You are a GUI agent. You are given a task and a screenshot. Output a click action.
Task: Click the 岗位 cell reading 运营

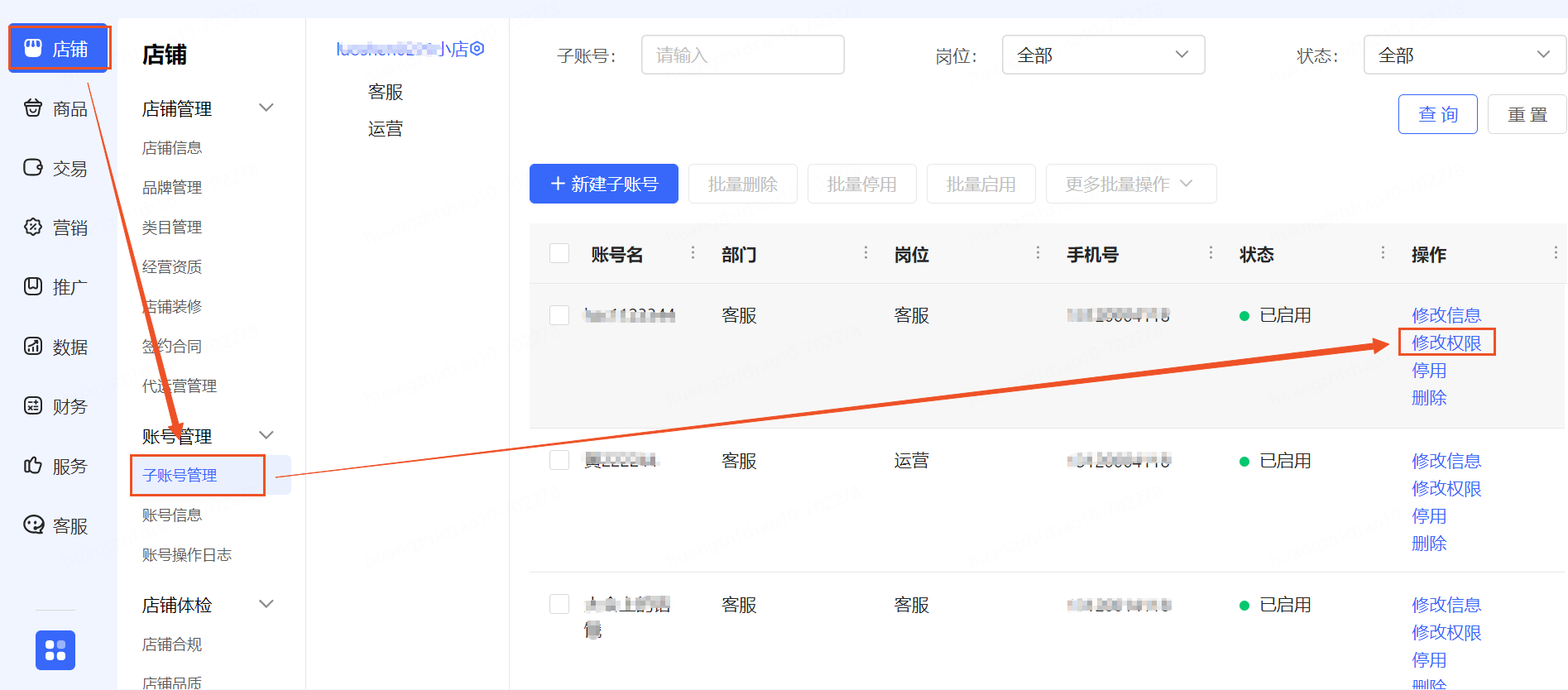tap(912, 461)
